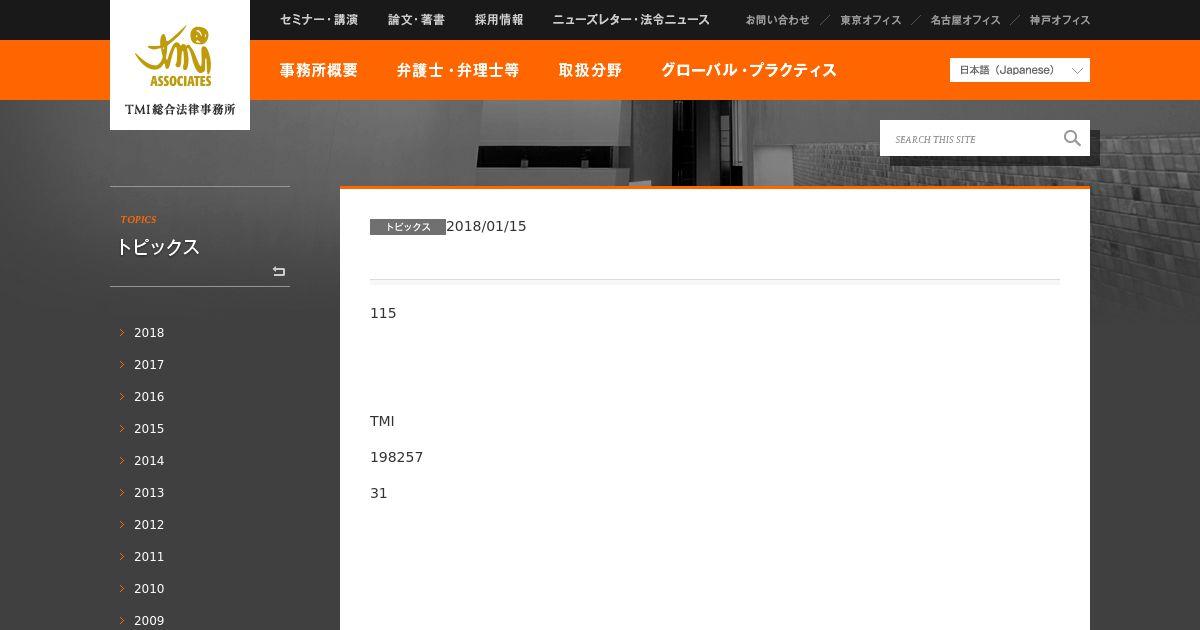Image resolution: width=1200 pixels, height=630 pixels.
Task: Select 2011 in the year list
Action: click(149, 557)
